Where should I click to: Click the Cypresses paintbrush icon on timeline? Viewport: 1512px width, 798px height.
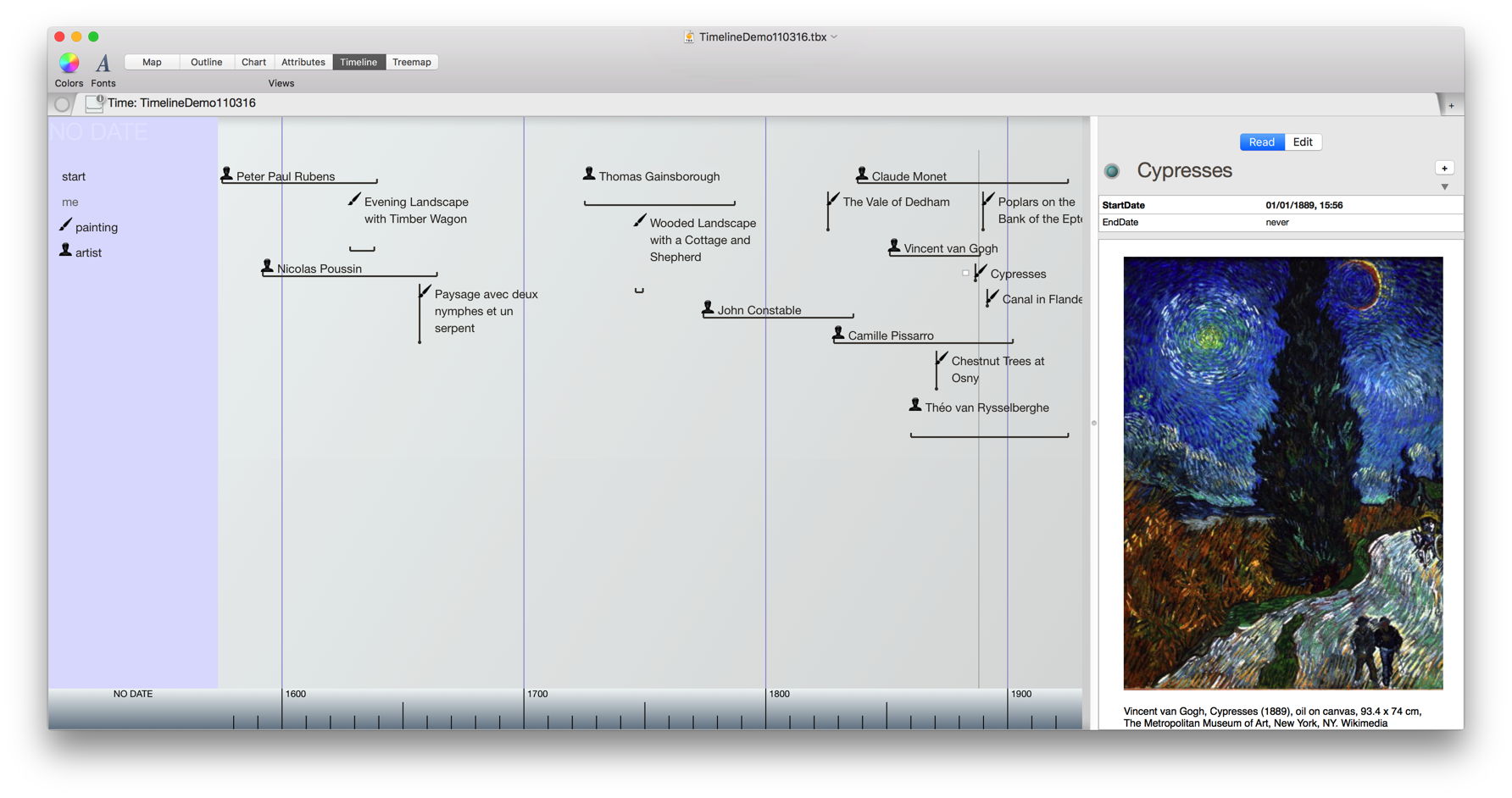tap(981, 272)
